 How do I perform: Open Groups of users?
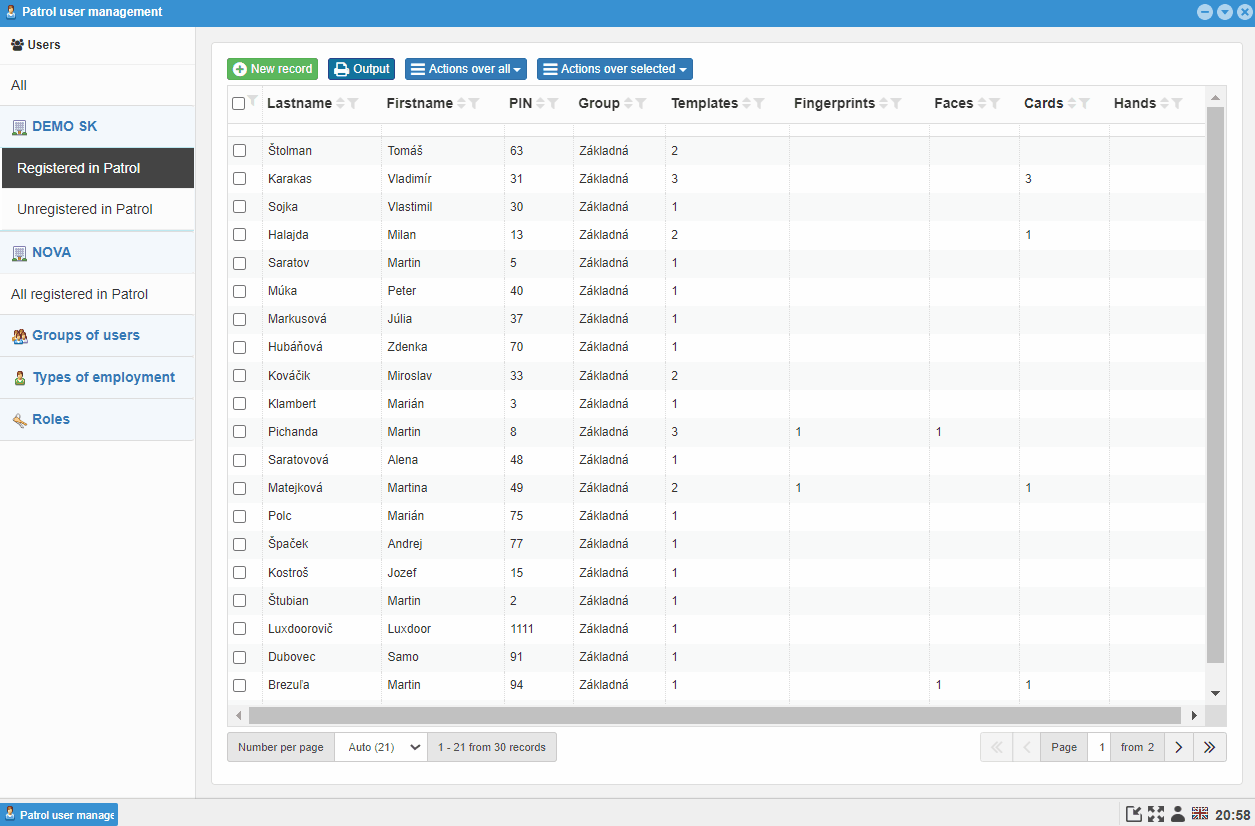[97, 336]
